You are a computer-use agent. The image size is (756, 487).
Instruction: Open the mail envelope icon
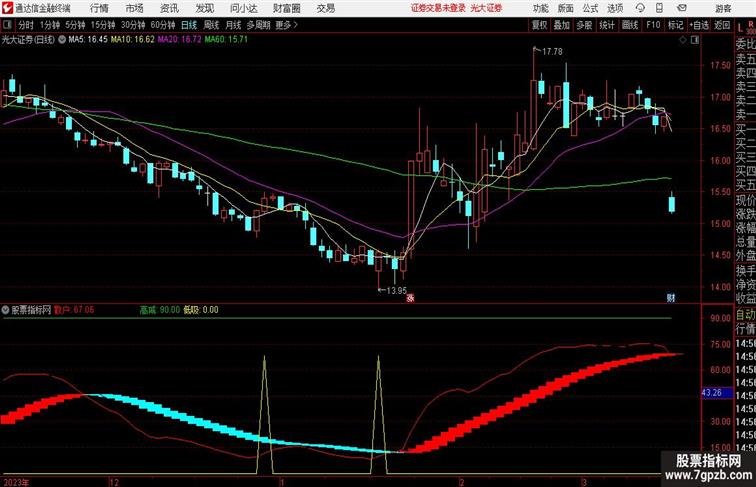tap(682, 8)
